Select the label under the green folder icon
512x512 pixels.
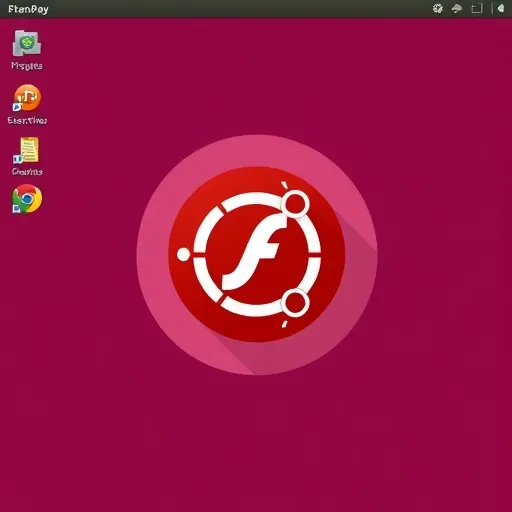tap(27, 66)
